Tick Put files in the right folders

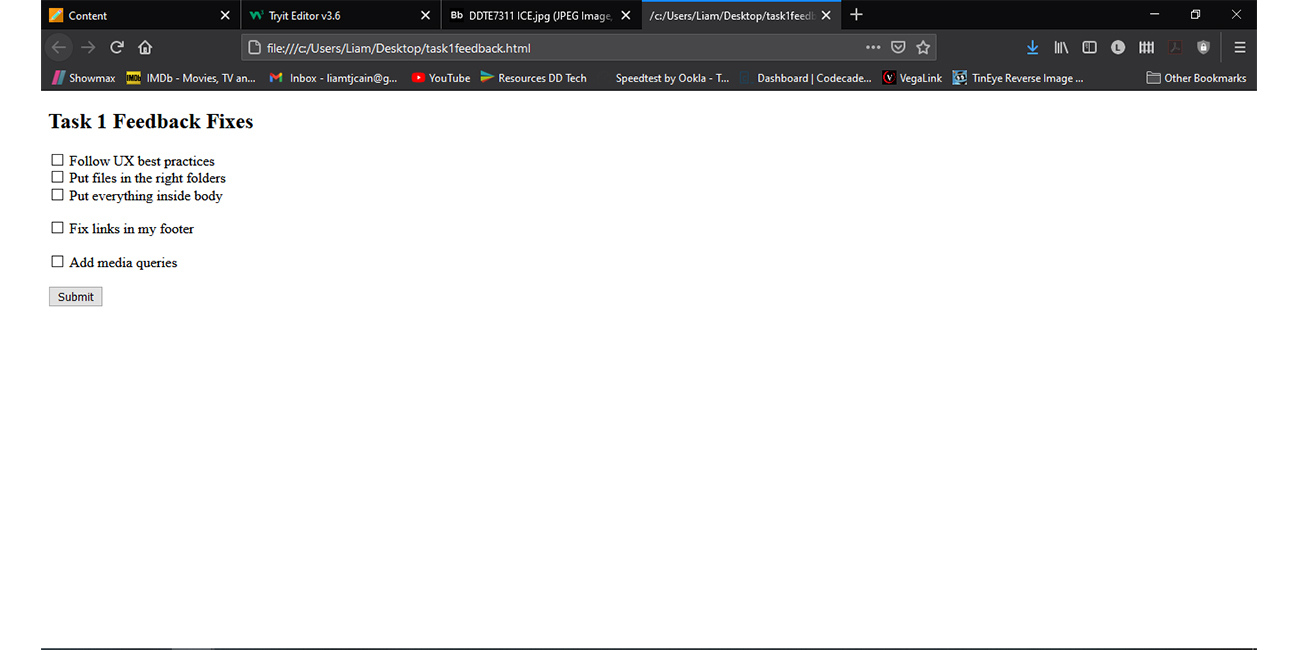coord(57,177)
